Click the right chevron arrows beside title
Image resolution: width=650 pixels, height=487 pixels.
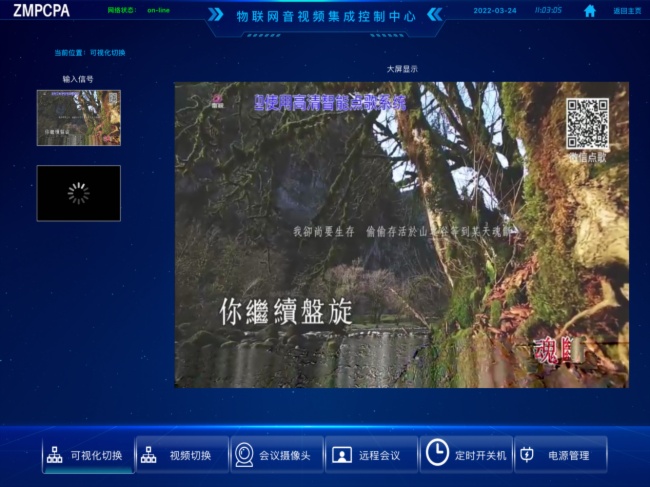click(x=434, y=15)
